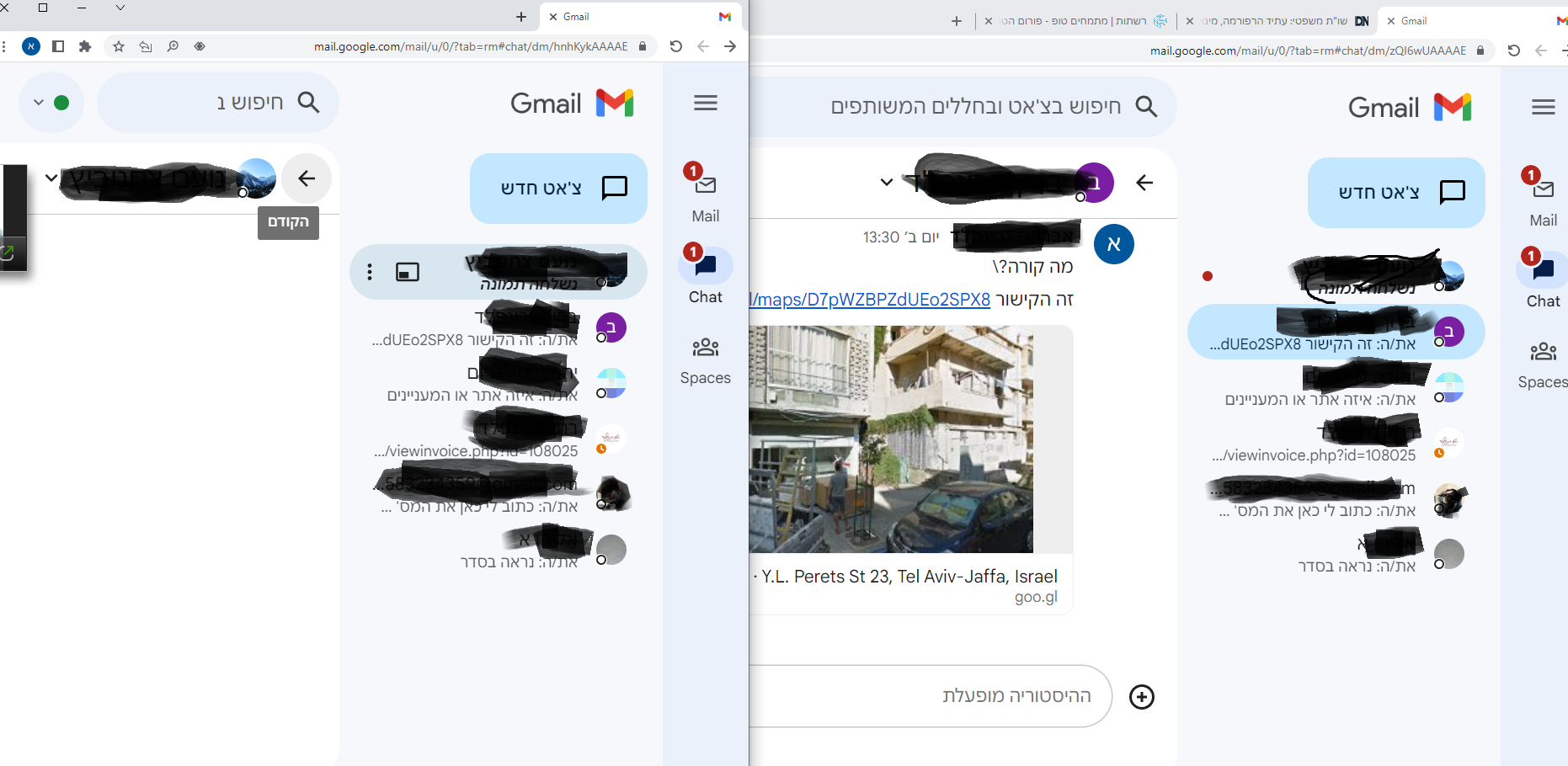Open viewinvoice.php conversation in right chat list
Image resolution: width=1568 pixels, height=766 pixels.
coord(1336,443)
